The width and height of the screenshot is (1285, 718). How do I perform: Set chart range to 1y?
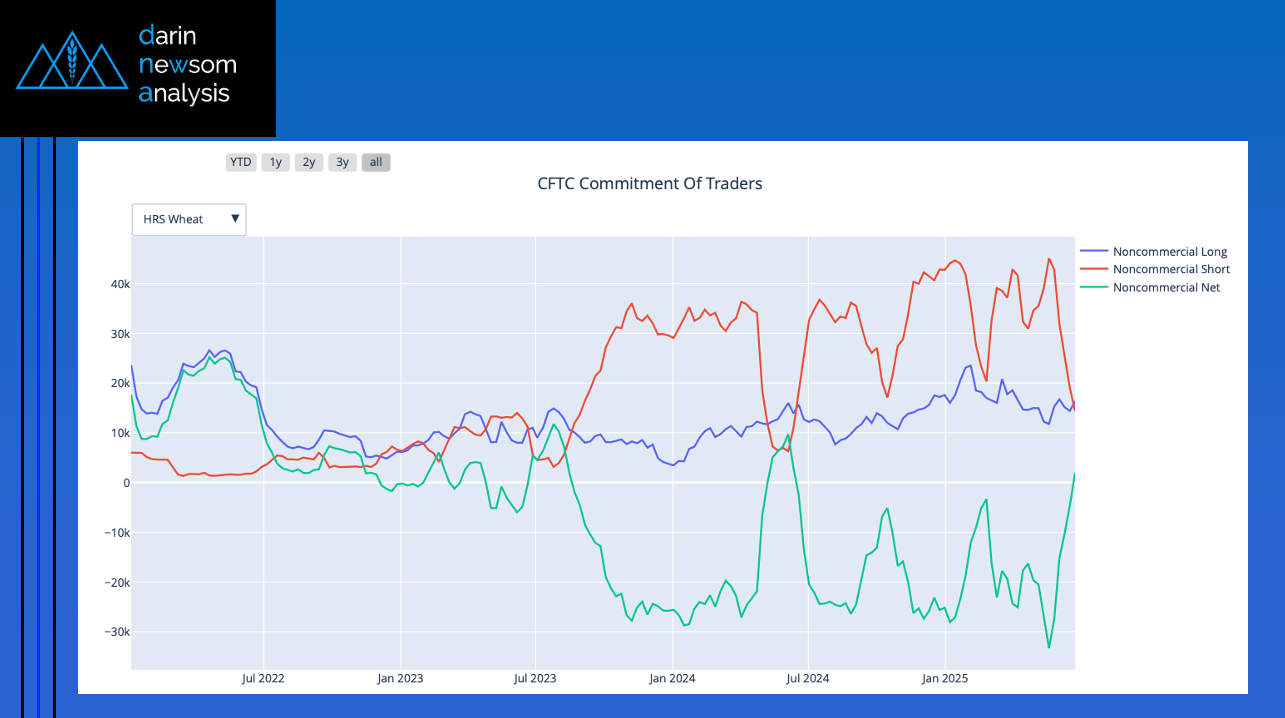point(276,162)
